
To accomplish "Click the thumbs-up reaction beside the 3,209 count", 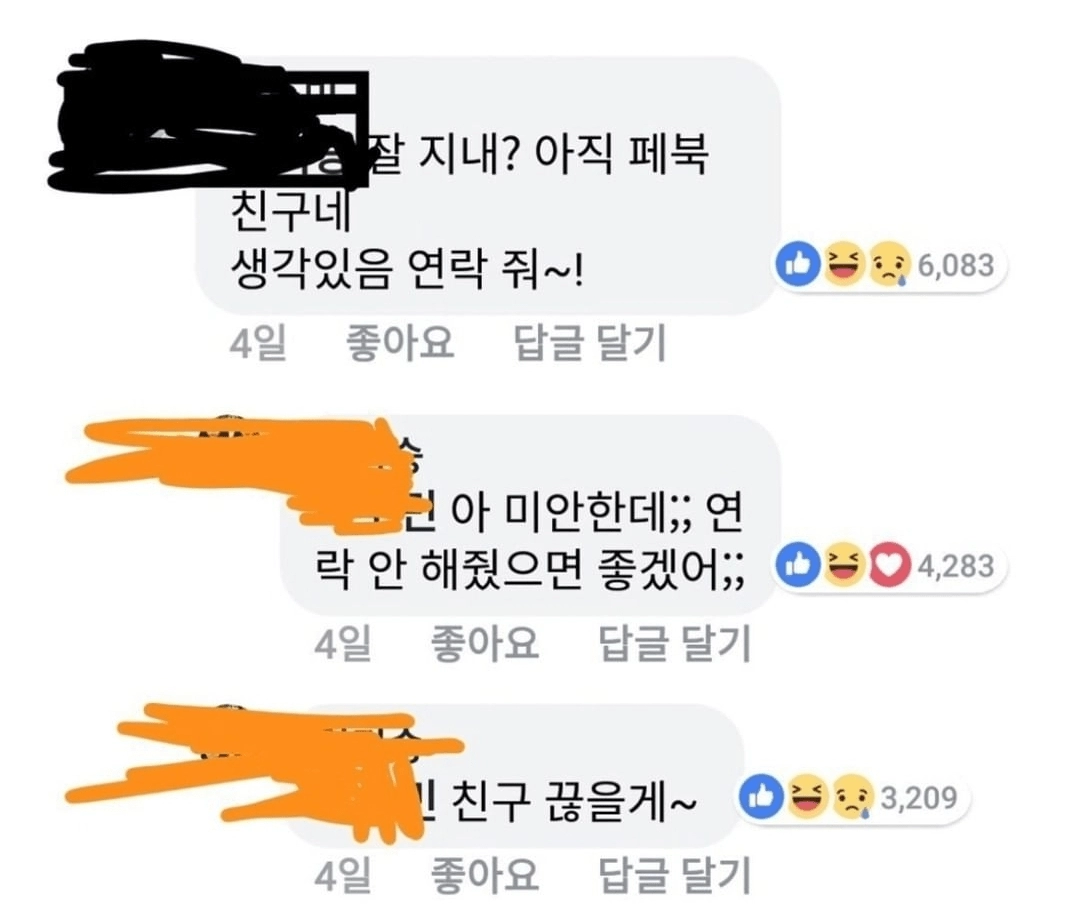I will [x=762, y=797].
